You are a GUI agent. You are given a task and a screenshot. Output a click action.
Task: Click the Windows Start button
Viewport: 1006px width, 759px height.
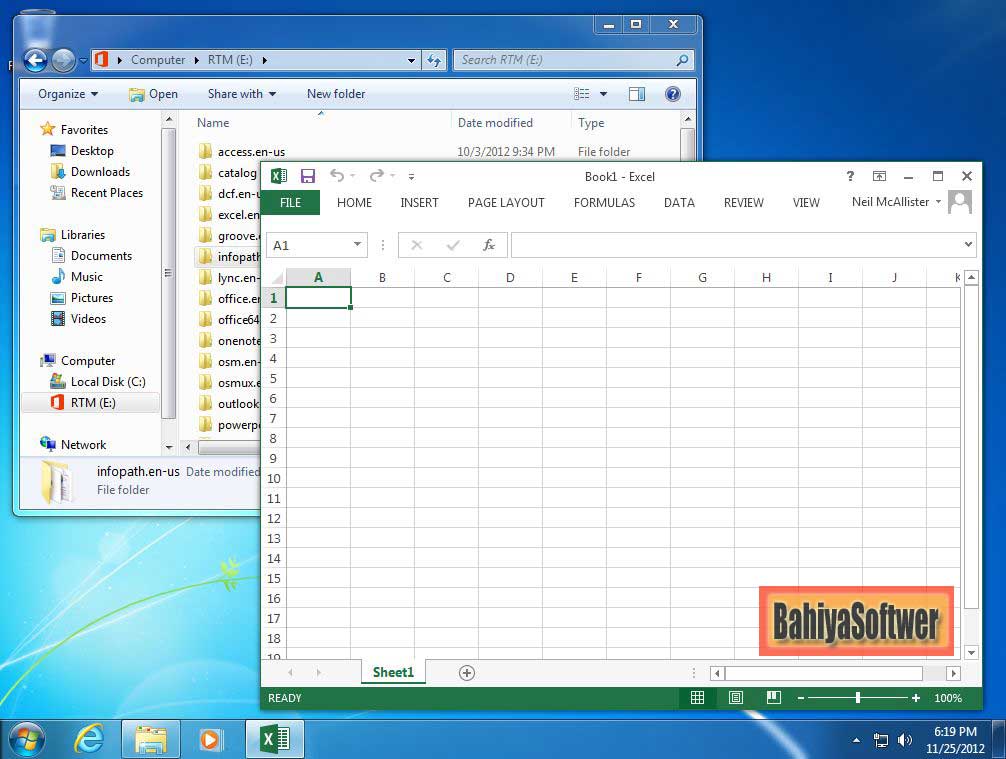tap(26, 740)
